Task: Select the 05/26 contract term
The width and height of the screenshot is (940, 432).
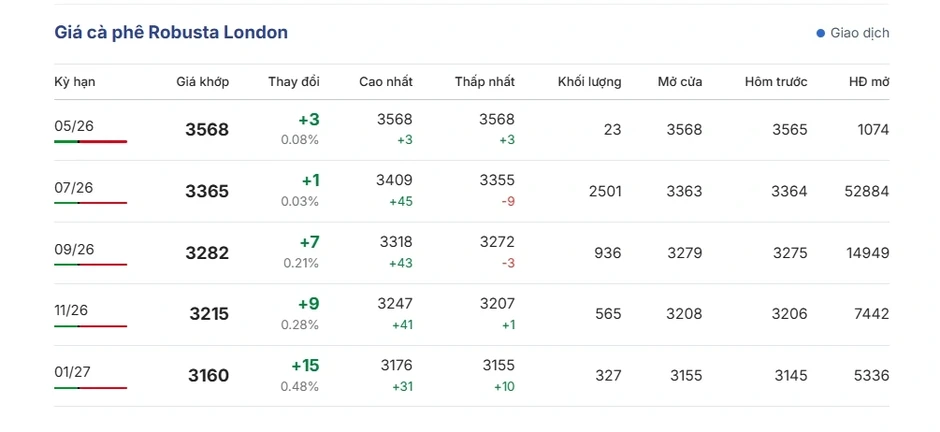Action: [x=74, y=126]
